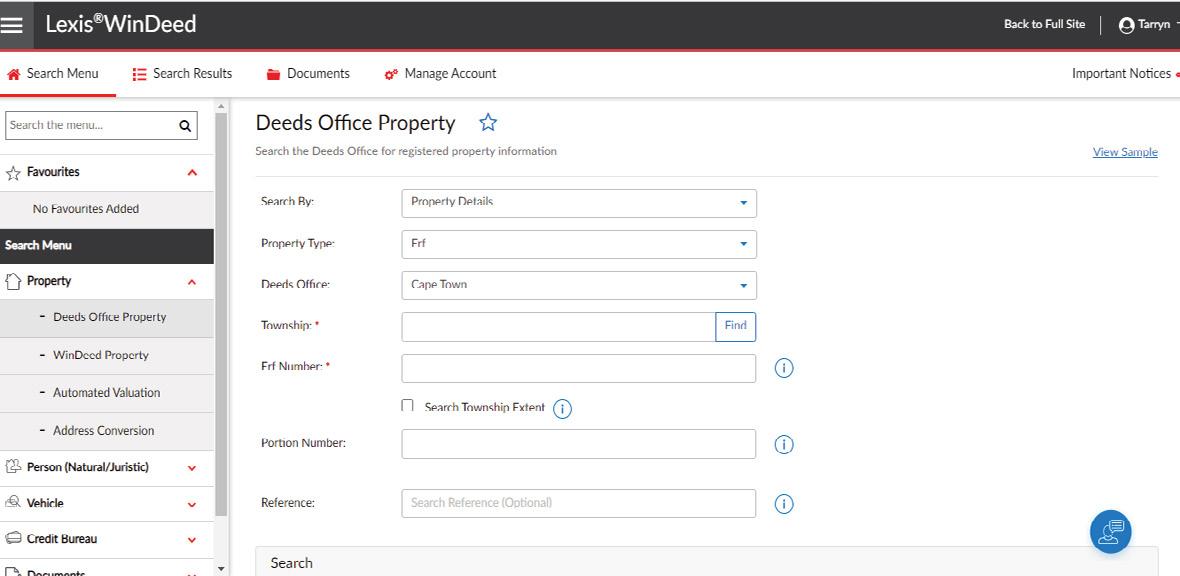Viewport: 1180px width, 576px height.
Task: Open the View Sample link
Action: coord(1125,152)
